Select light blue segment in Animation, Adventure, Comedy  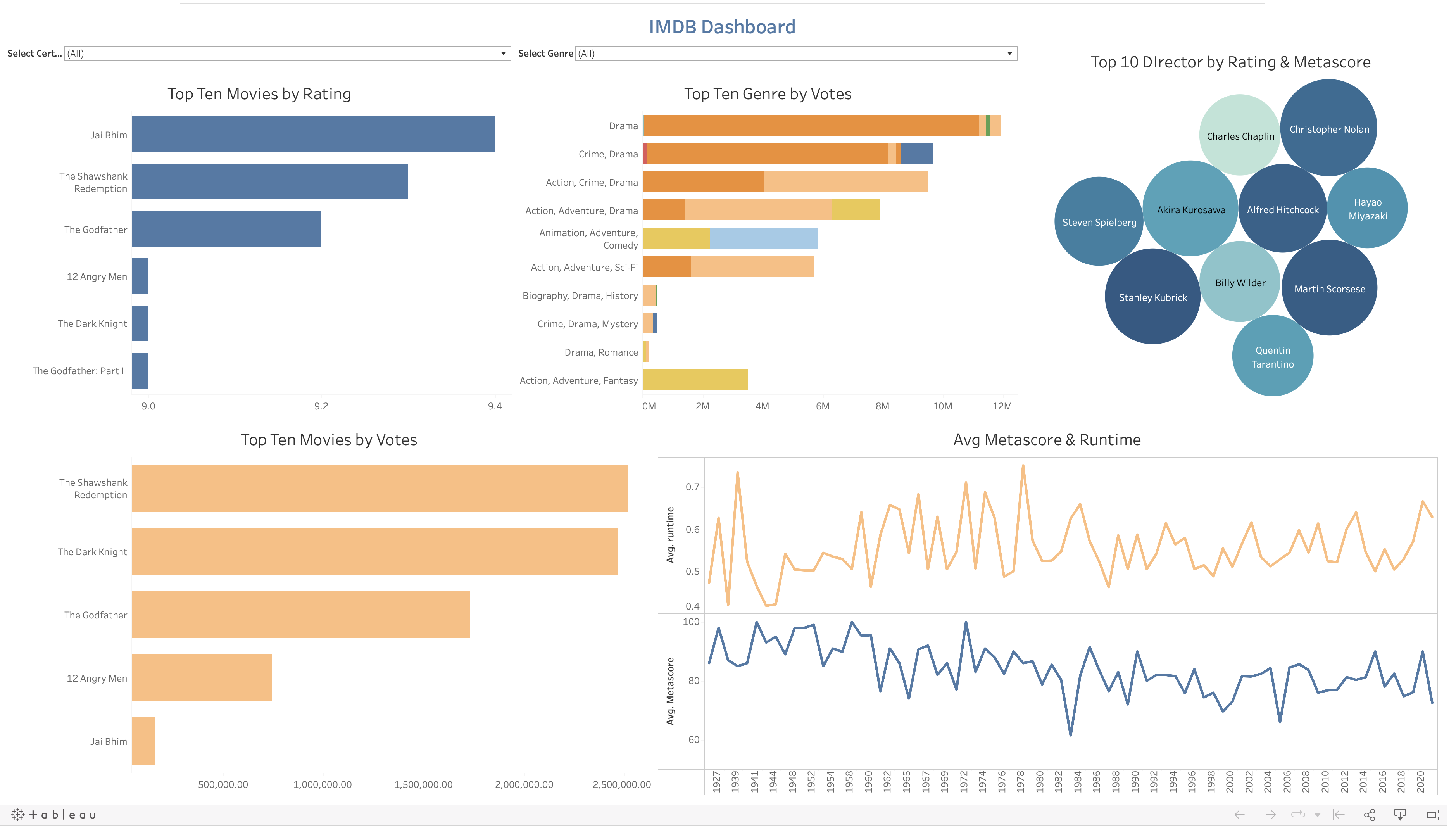[764, 238]
